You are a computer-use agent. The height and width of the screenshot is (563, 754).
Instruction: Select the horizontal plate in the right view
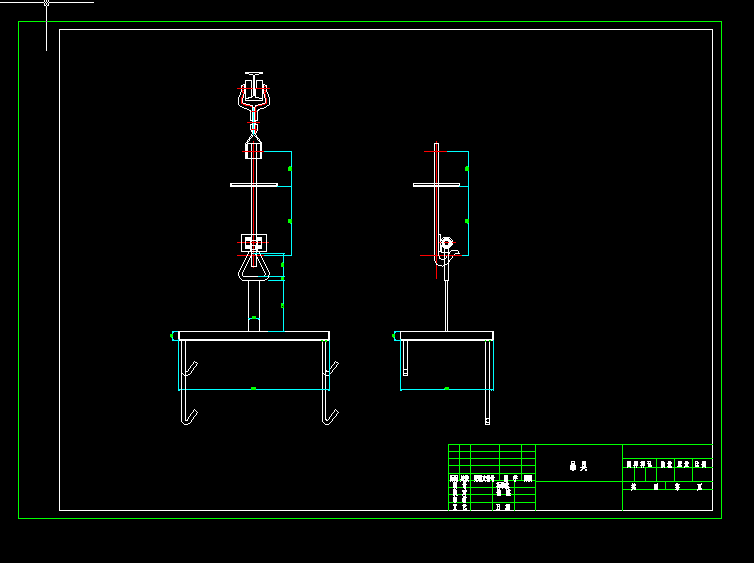tap(437, 185)
